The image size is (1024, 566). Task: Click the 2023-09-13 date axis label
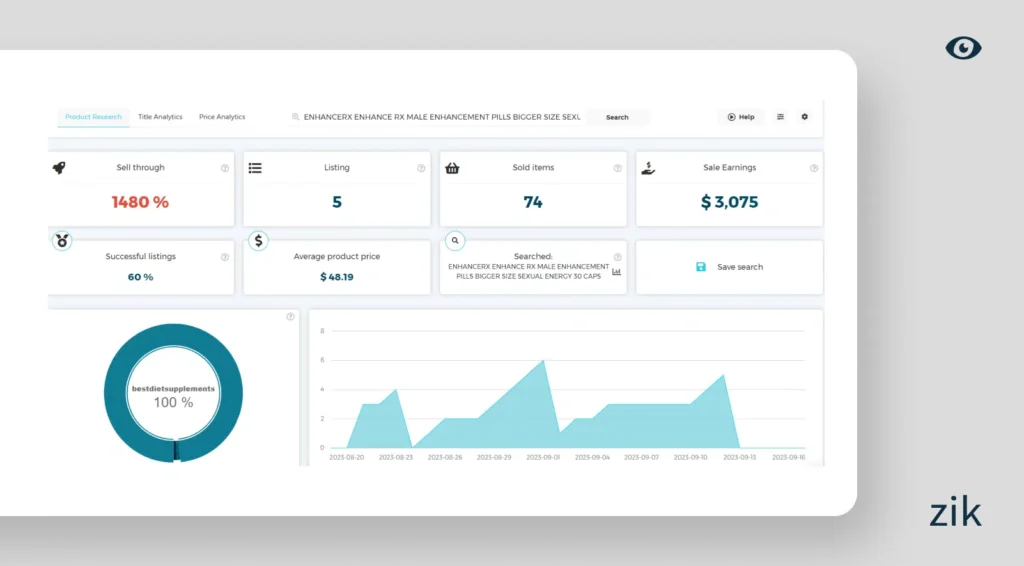(739, 458)
